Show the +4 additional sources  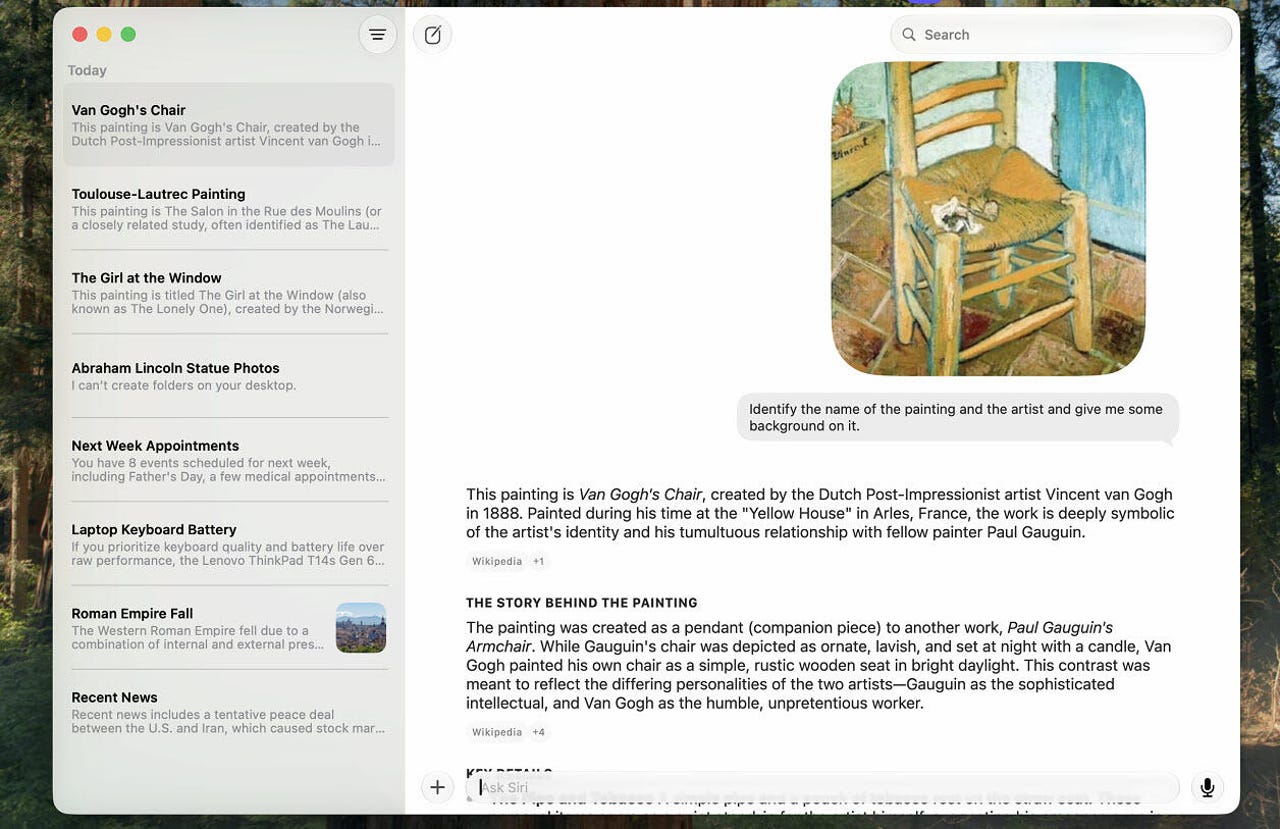[538, 732]
